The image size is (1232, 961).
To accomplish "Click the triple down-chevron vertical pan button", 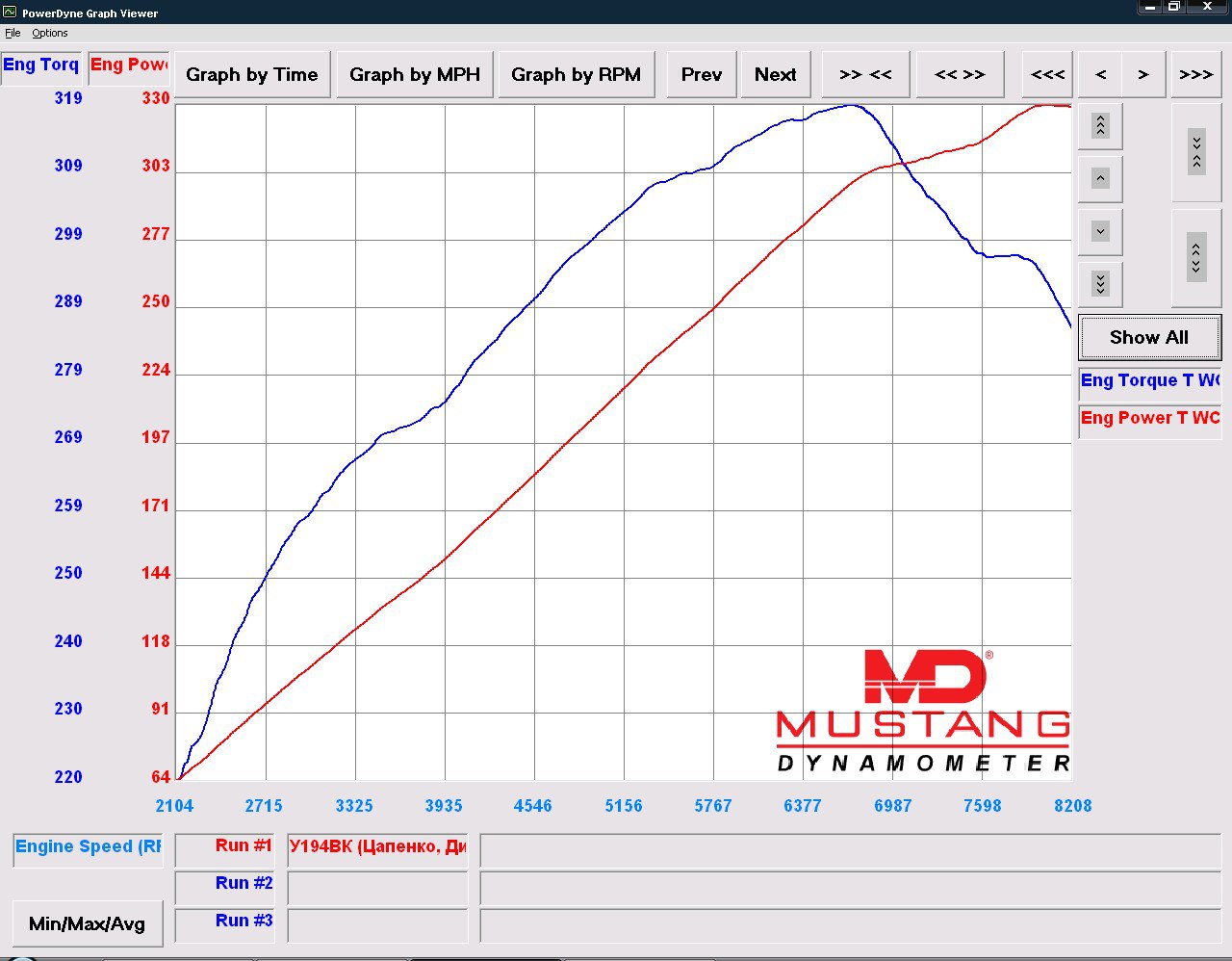I will [x=1100, y=283].
